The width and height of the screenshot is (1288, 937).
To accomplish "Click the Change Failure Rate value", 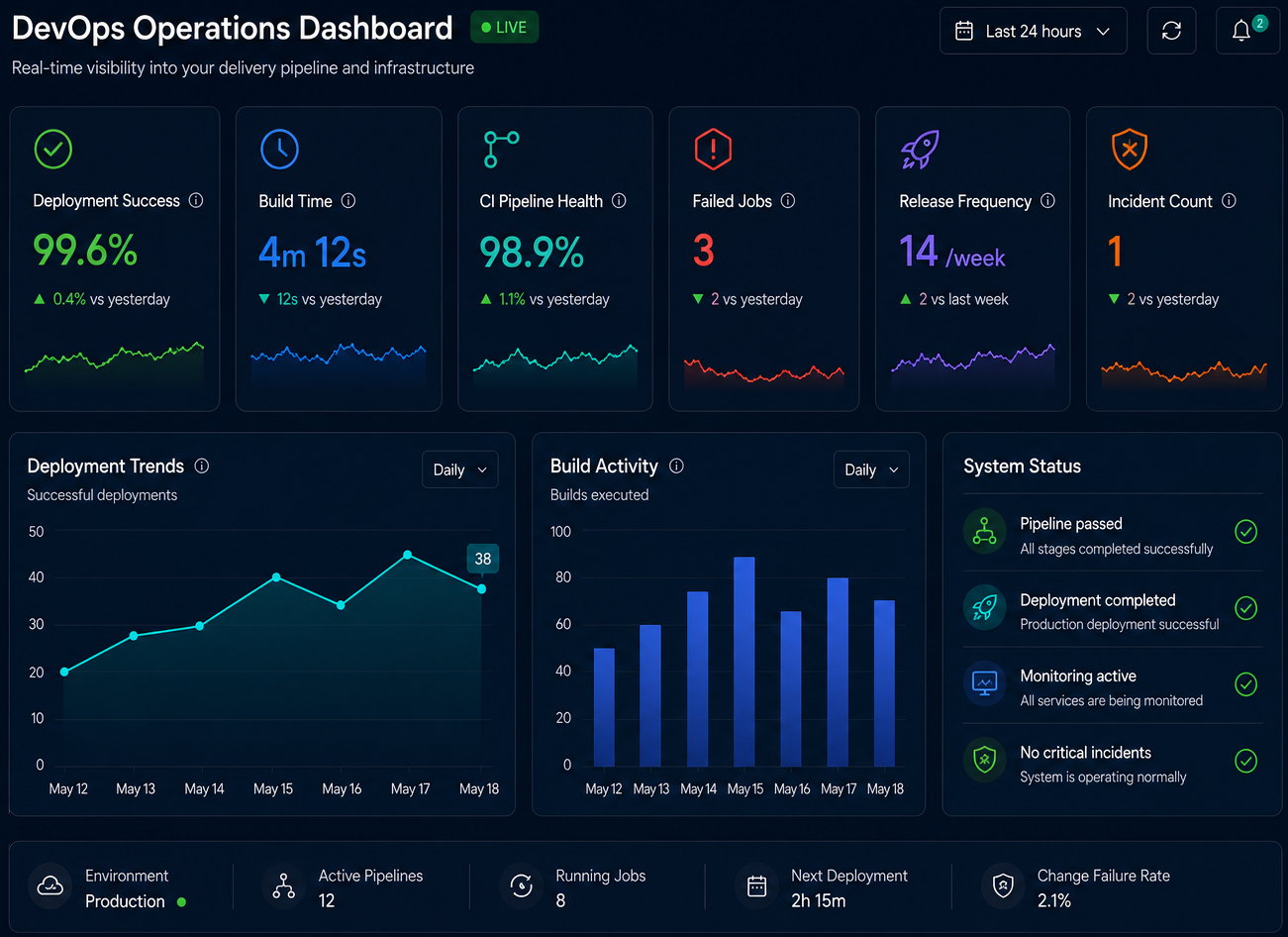I will (1054, 901).
